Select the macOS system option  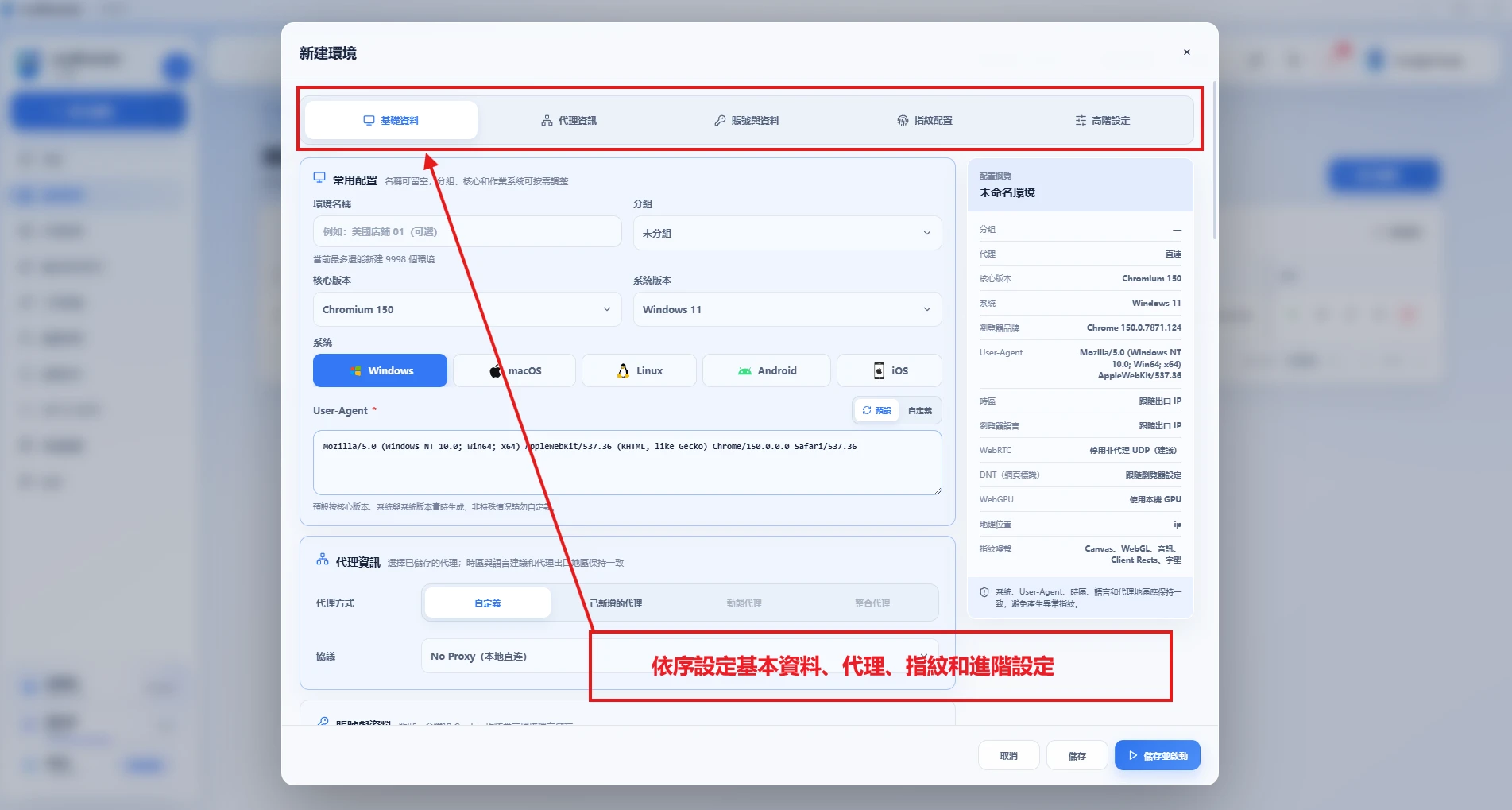point(514,370)
